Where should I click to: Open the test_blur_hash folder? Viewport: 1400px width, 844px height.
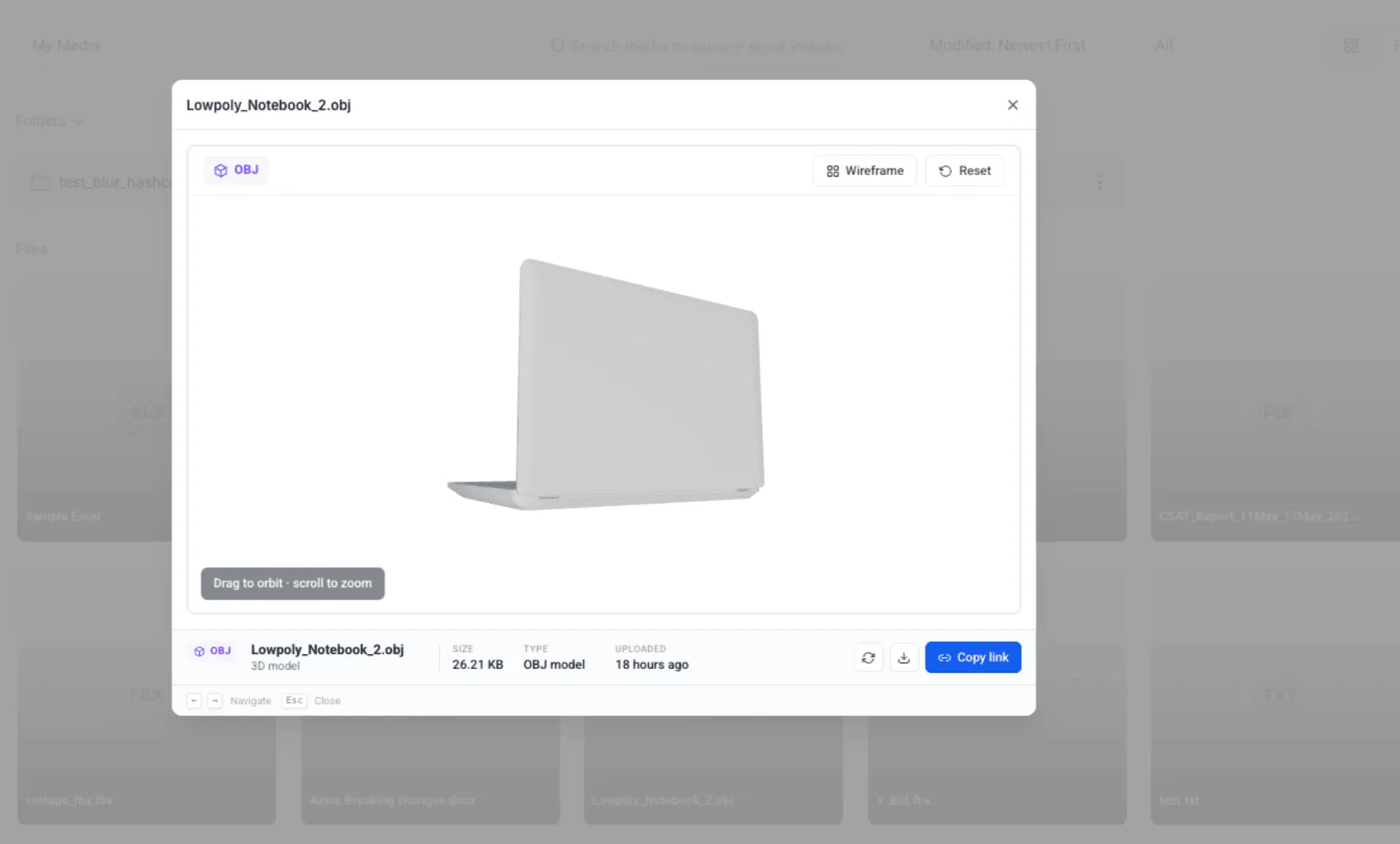(x=95, y=182)
